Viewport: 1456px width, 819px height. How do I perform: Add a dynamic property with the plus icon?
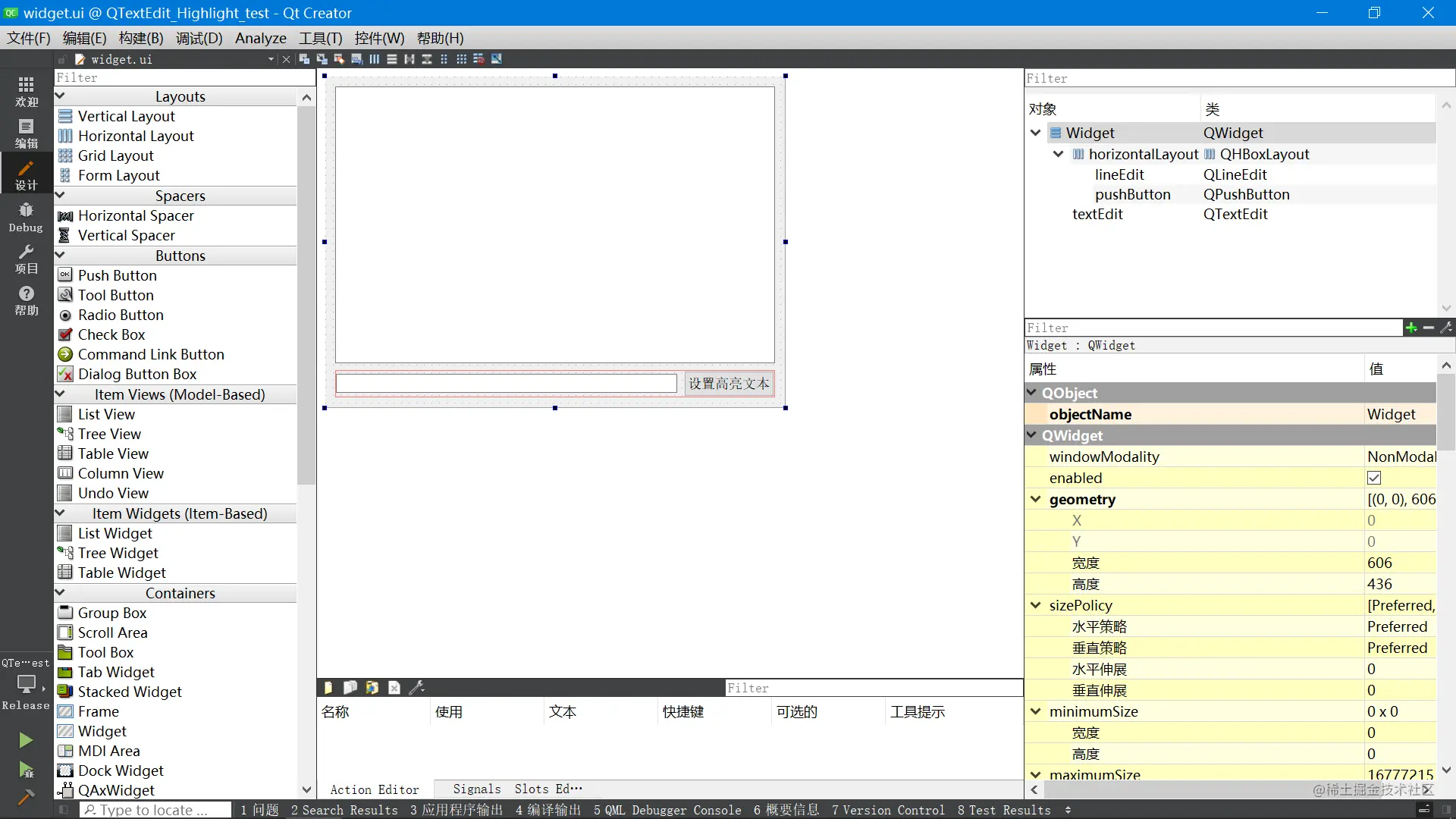1410,328
